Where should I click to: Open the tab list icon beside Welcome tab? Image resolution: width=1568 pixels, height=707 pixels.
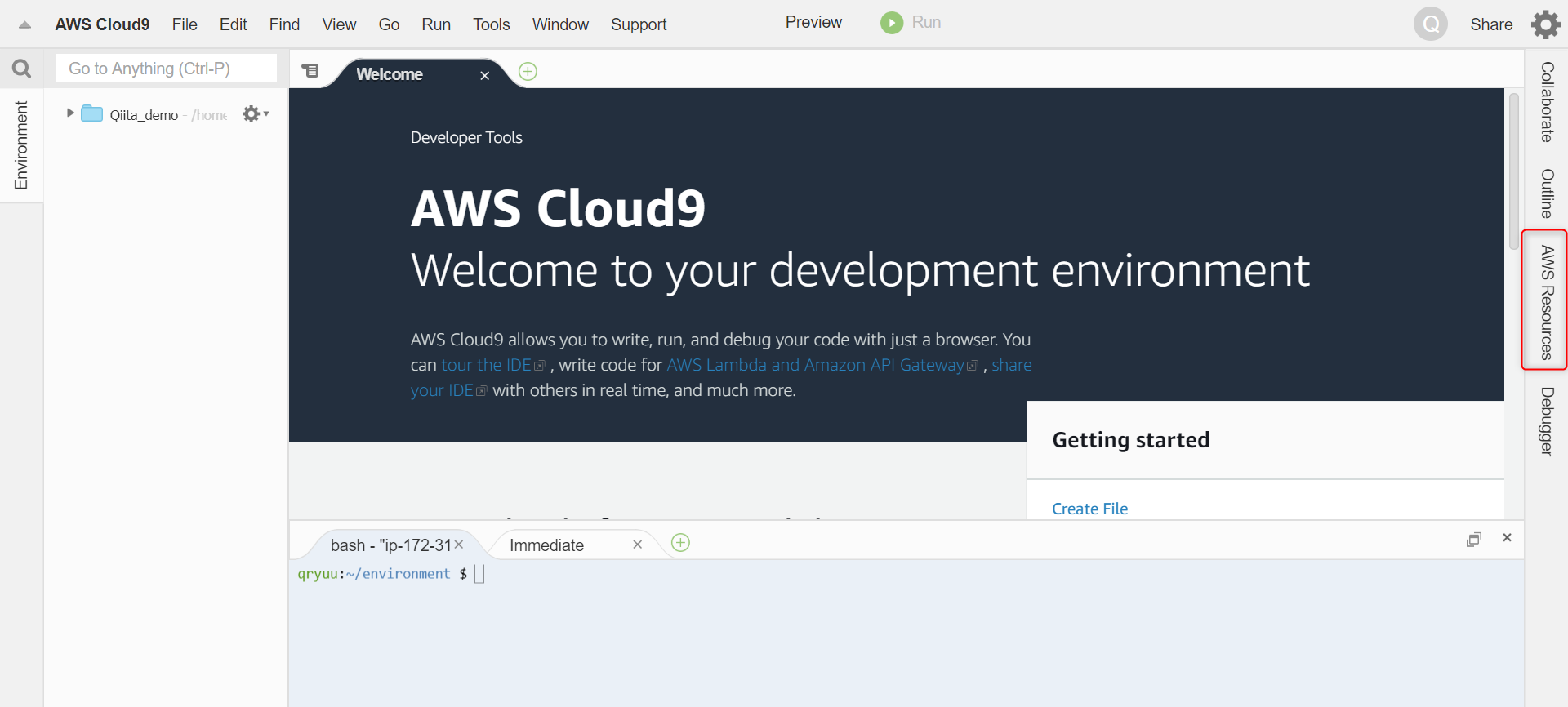[310, 71]
